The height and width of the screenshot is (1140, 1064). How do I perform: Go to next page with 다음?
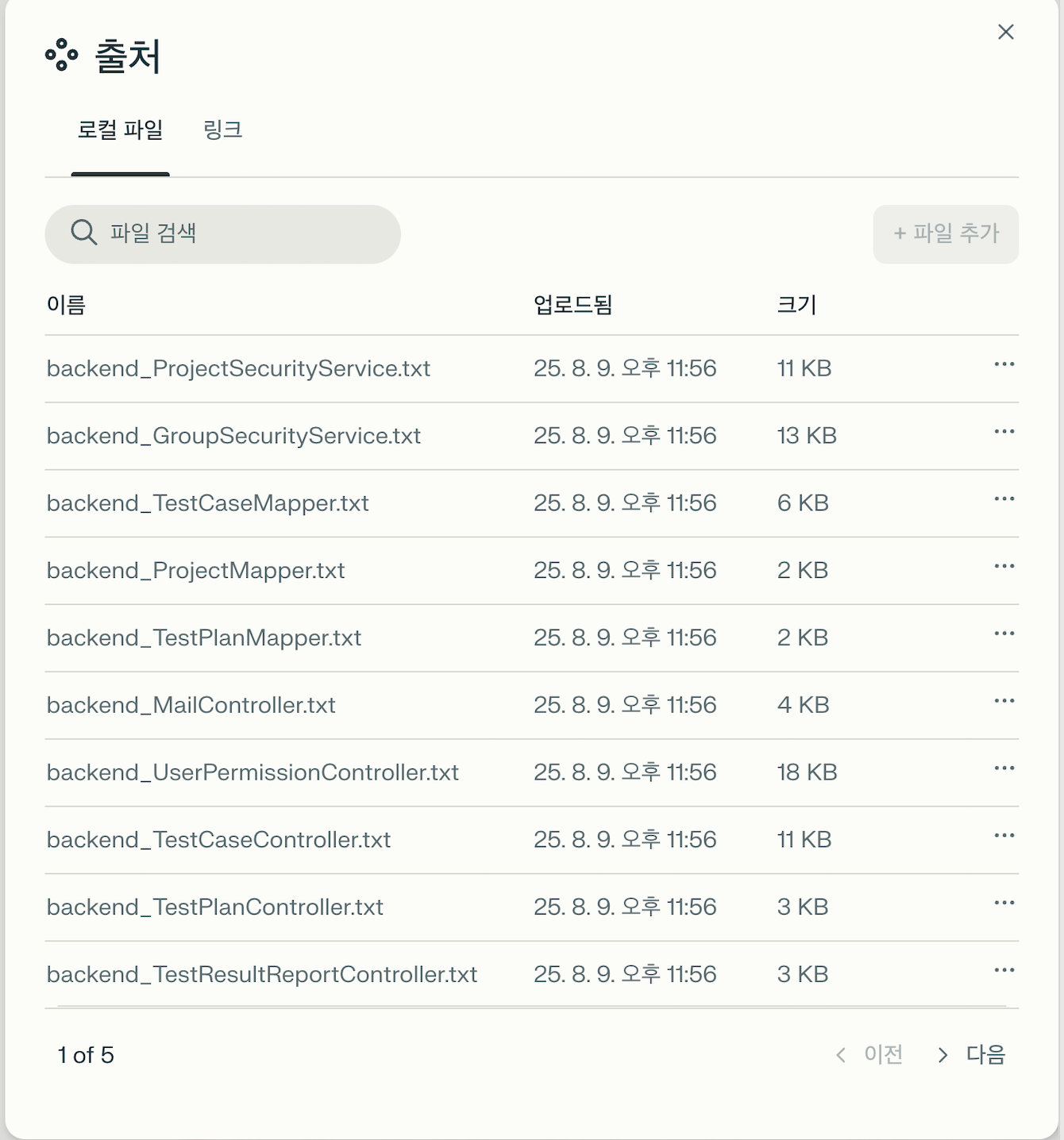pos(985,1055)
